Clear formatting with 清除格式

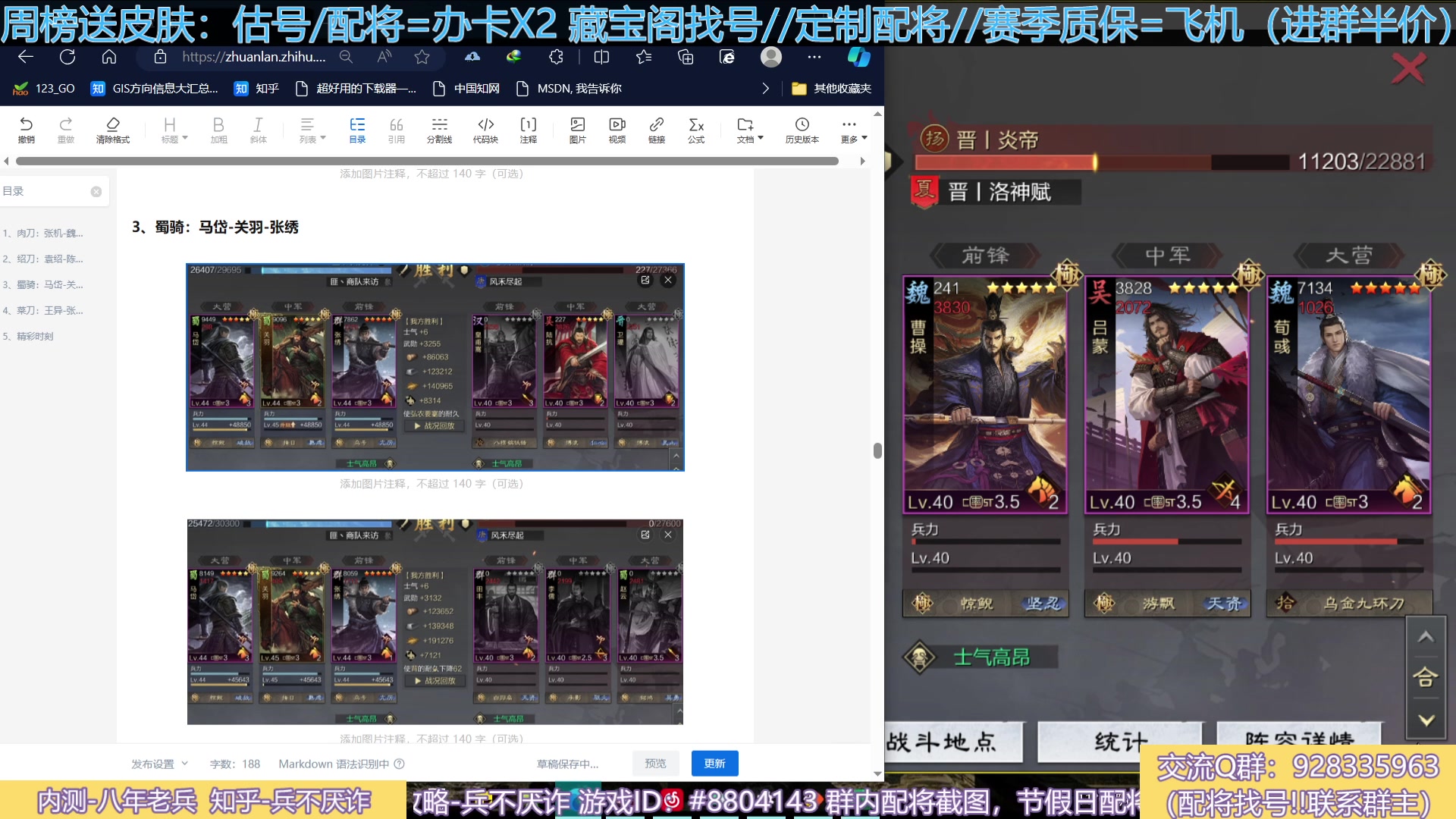[113, 130]
